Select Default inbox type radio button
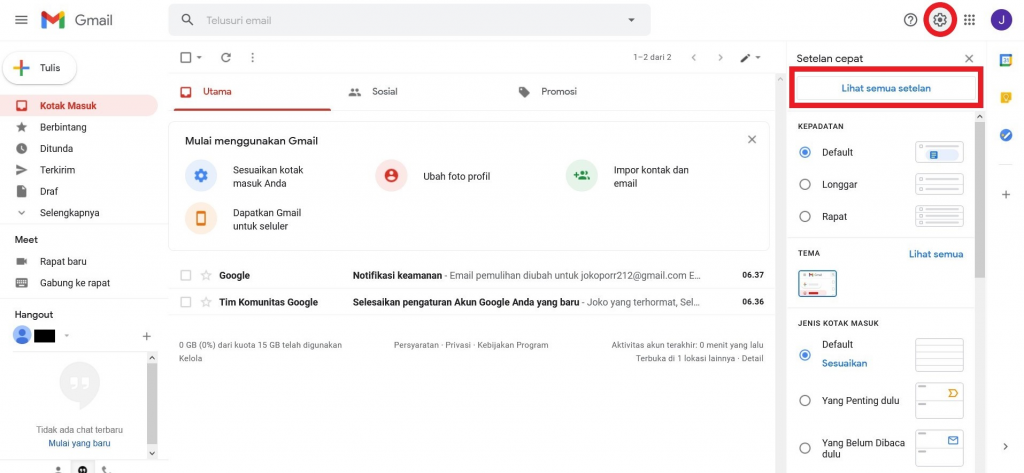The width and height of the screenshot is (1024, 473). pyautogui.click(x=805, y=355)
